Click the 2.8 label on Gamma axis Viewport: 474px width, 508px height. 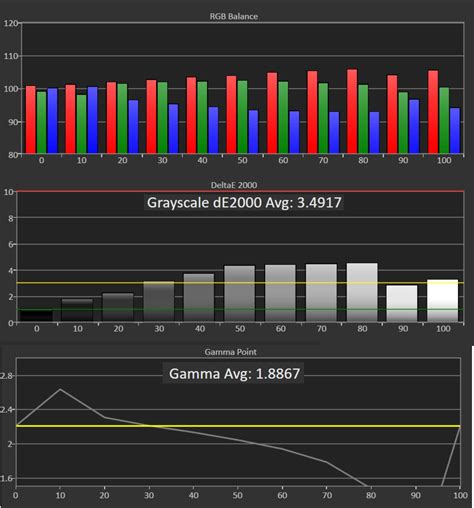pyautogui.click(x=6, y=376)
